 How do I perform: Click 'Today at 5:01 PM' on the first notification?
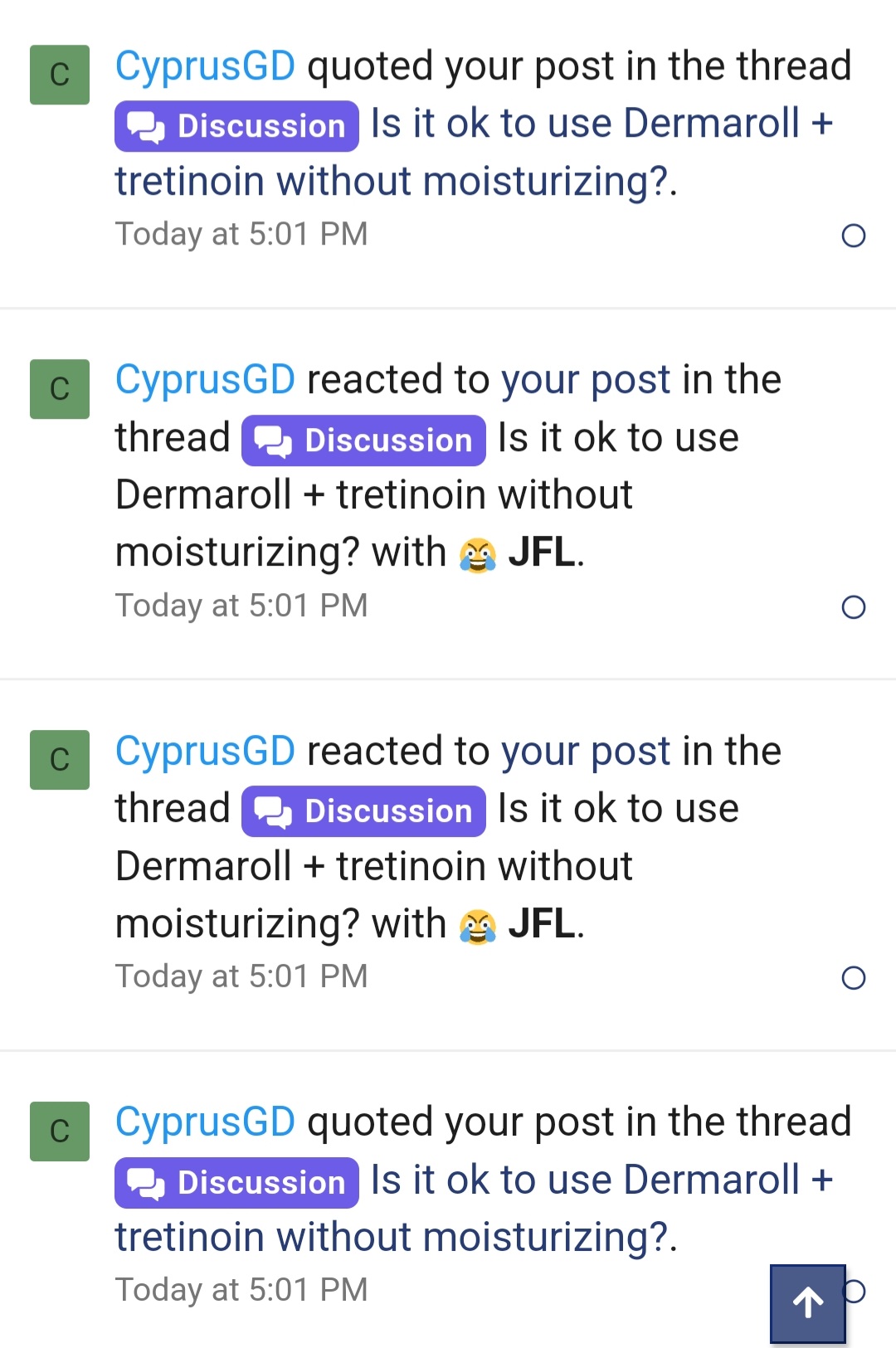241,233
